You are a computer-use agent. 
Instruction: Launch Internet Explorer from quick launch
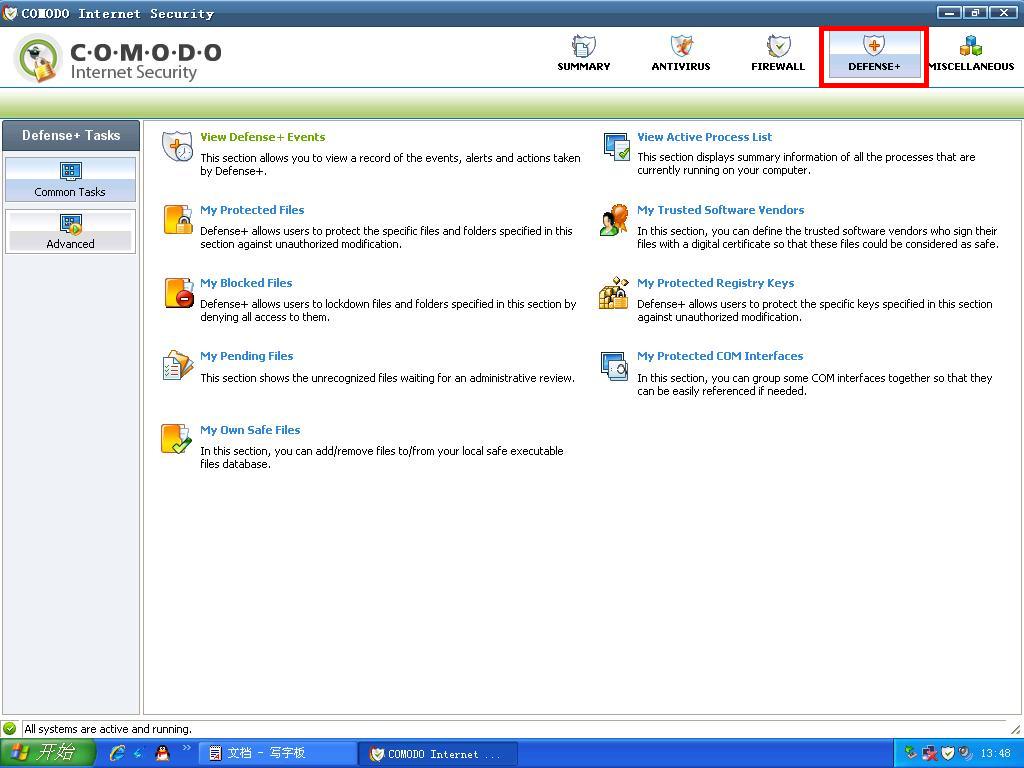tap(117, 753)
